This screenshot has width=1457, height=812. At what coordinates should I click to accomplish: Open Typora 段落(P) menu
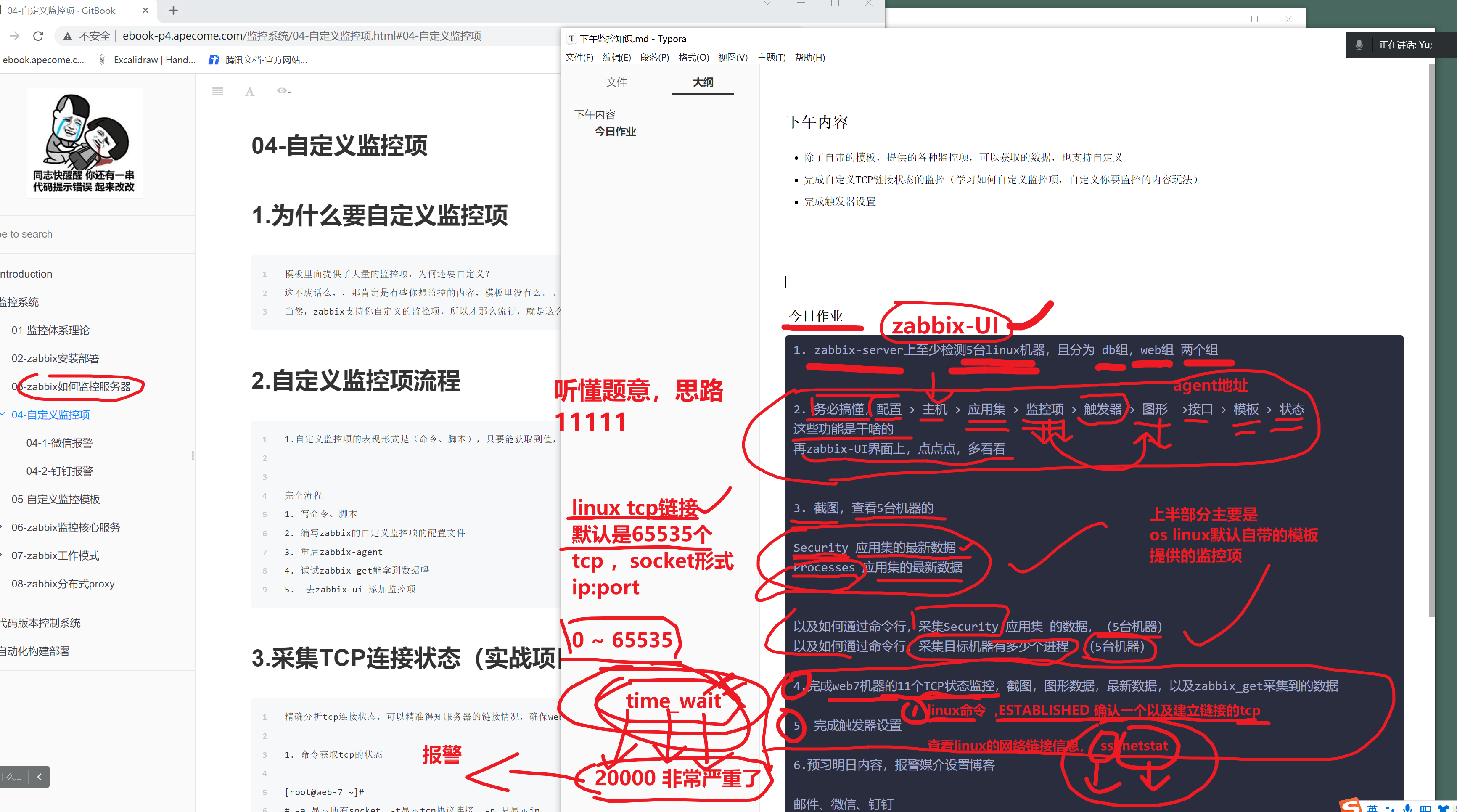(x=654, y=57)
